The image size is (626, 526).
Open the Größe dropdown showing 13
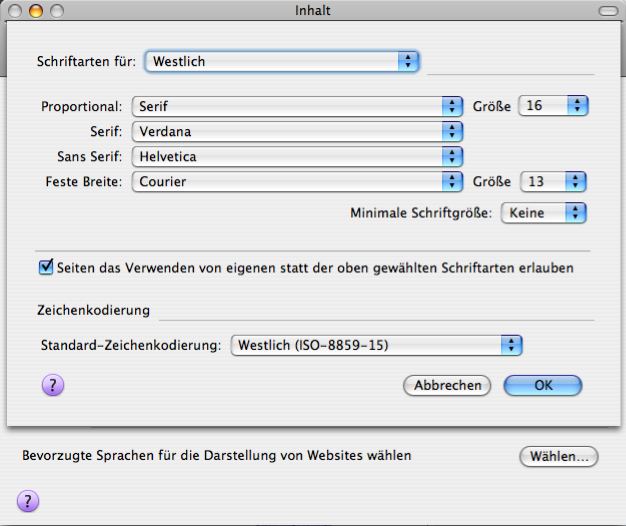553,182
